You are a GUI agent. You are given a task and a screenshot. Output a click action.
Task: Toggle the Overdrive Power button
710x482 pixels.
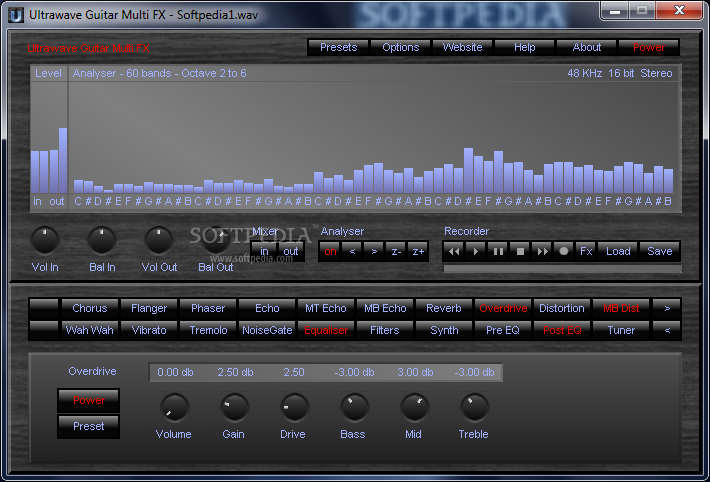pyautogui.click(x=88, y=400)
